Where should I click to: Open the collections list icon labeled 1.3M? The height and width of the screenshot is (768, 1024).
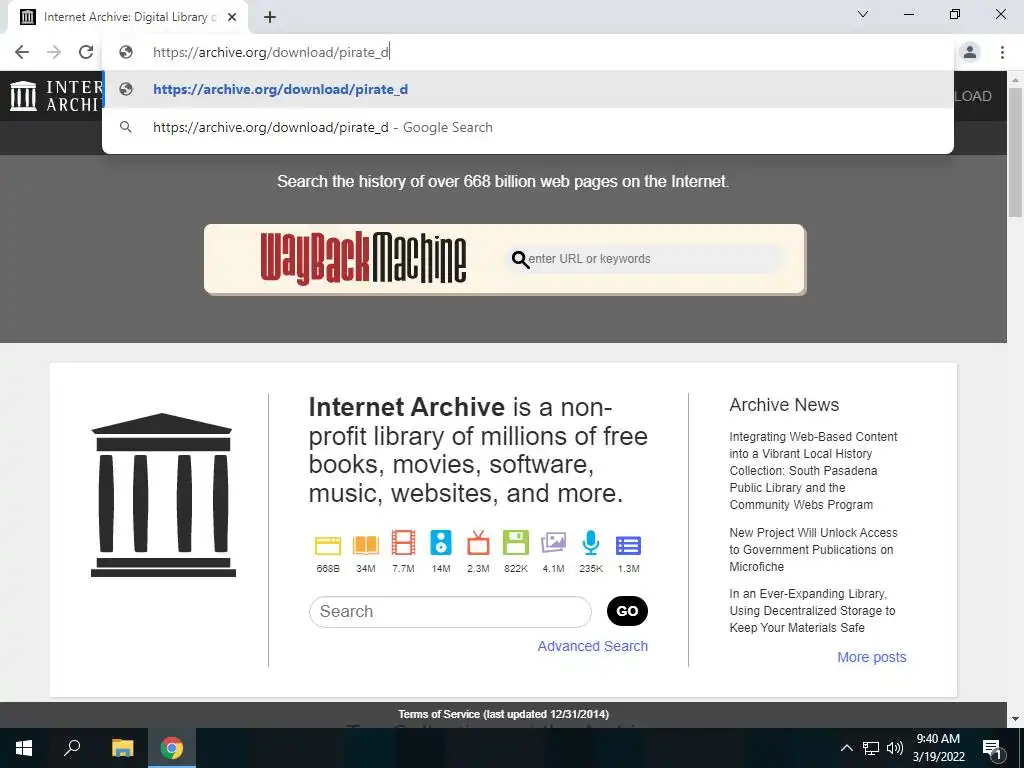point(628,545)
